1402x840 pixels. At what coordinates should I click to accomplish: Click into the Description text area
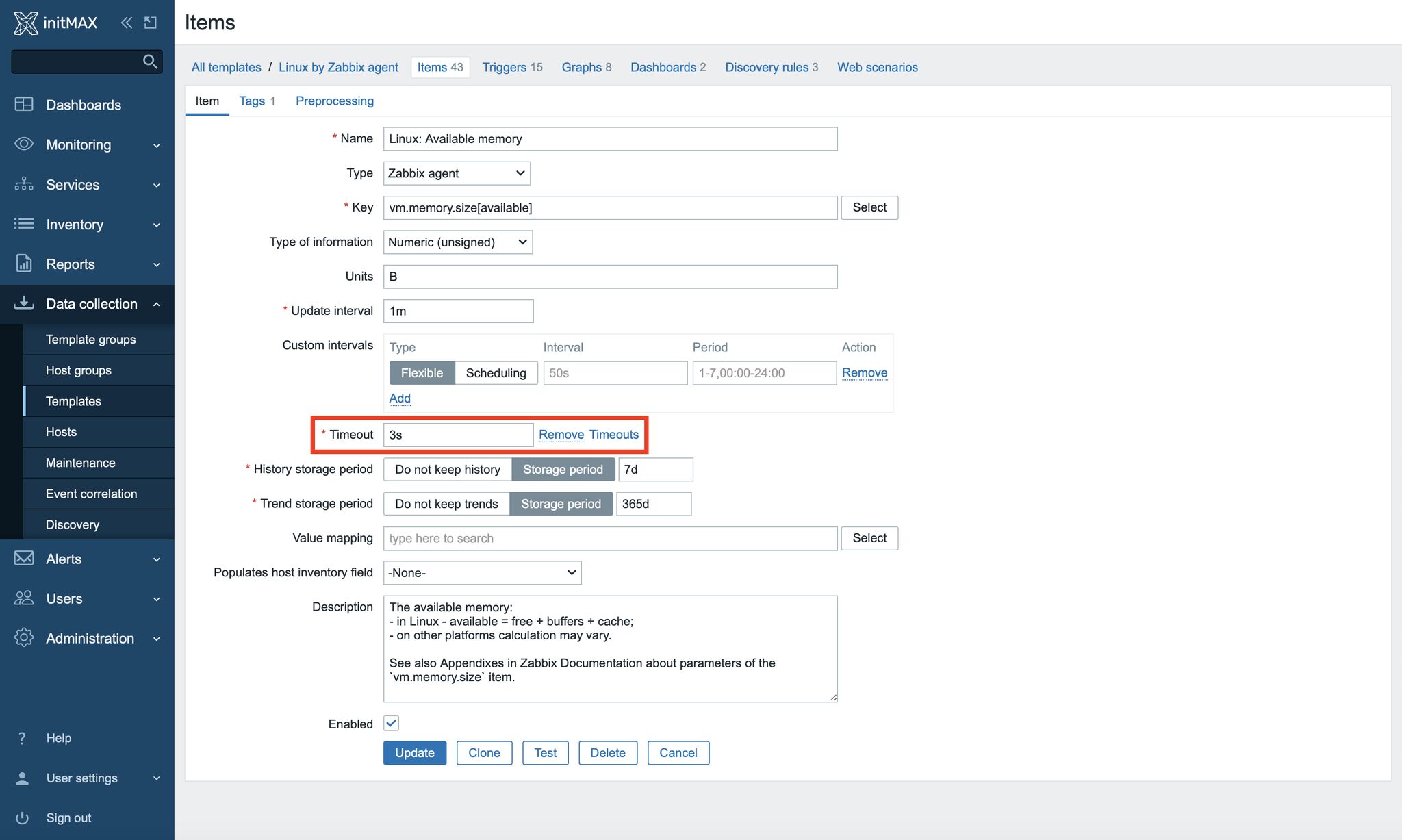pyautogui.click(x=610, y=649)
